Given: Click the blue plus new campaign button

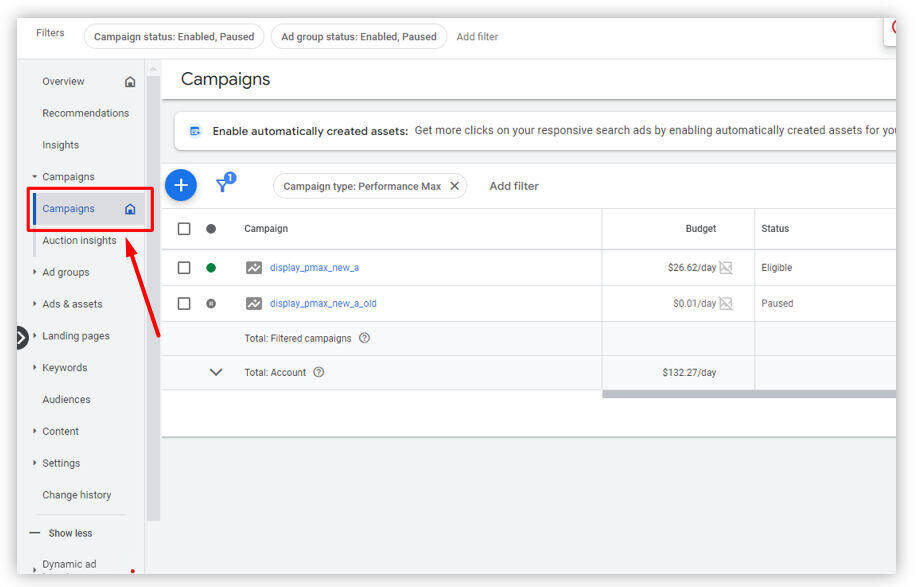Looking at the screenshot, I should (x=181, y=185).
